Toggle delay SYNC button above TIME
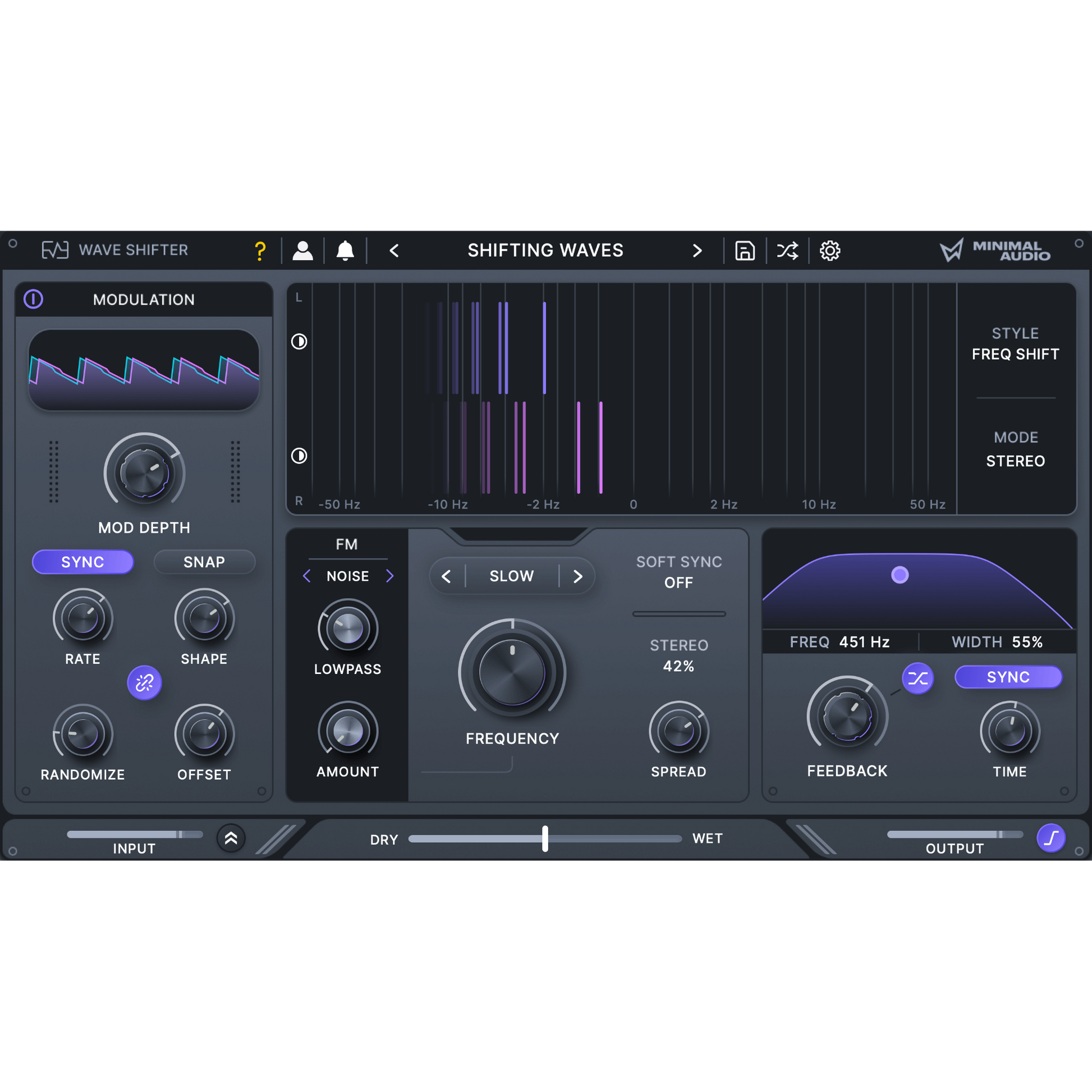This screenshot has width=1092, height=1092. (x=1008, y=677)
